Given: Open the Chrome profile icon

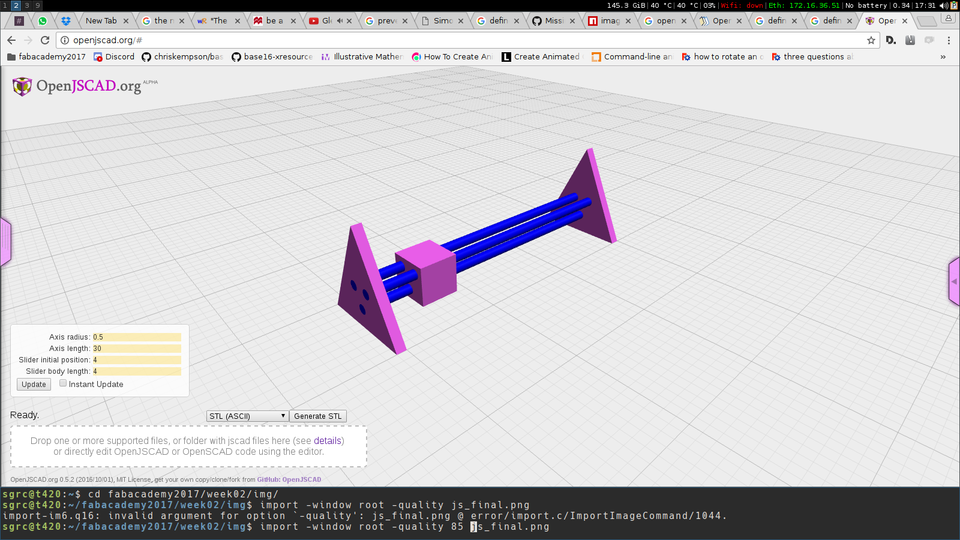Looking at the screenshot, I should [x=948, y=19].
